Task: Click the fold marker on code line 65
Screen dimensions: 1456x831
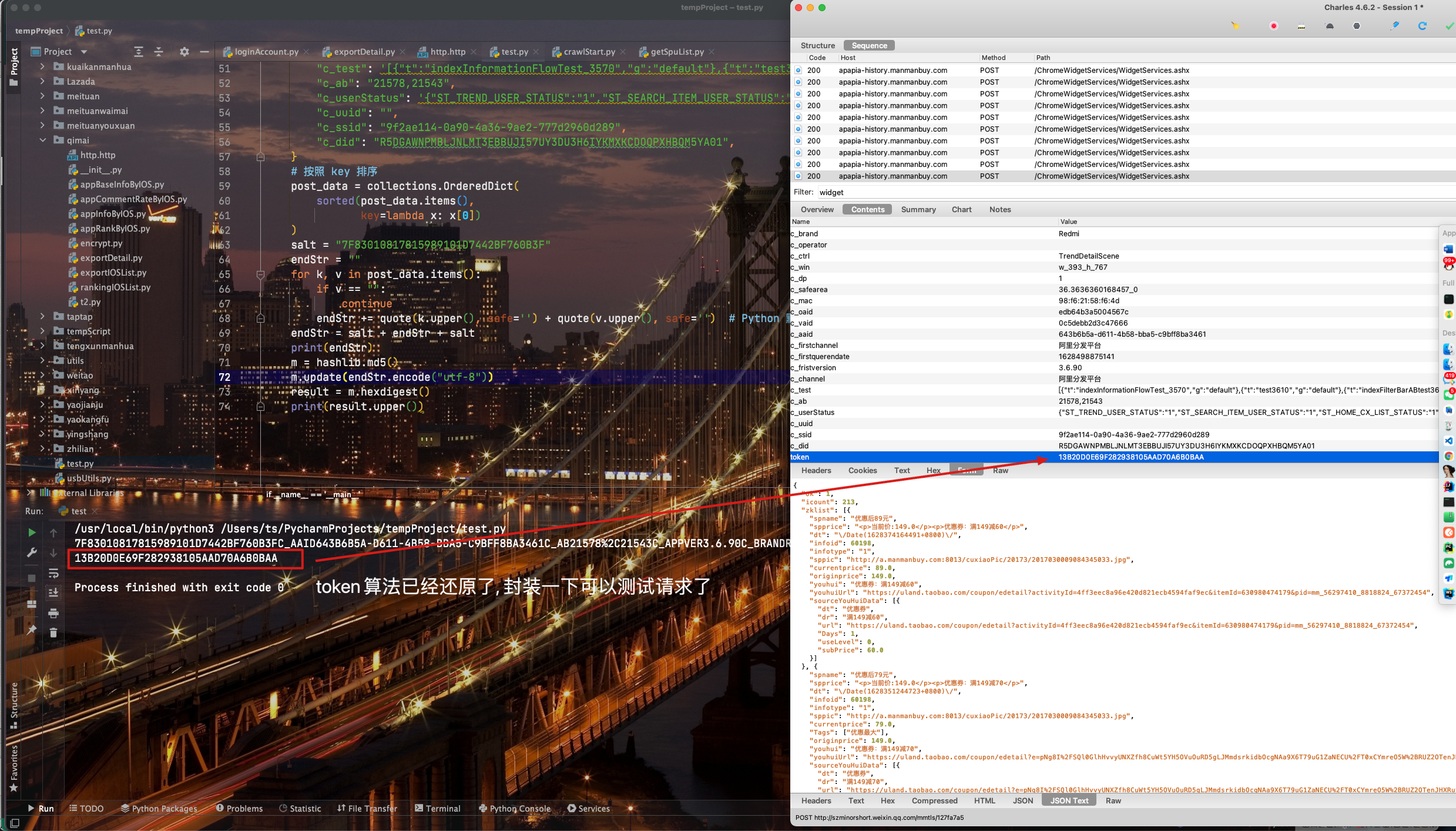Action: click(260, 274)
